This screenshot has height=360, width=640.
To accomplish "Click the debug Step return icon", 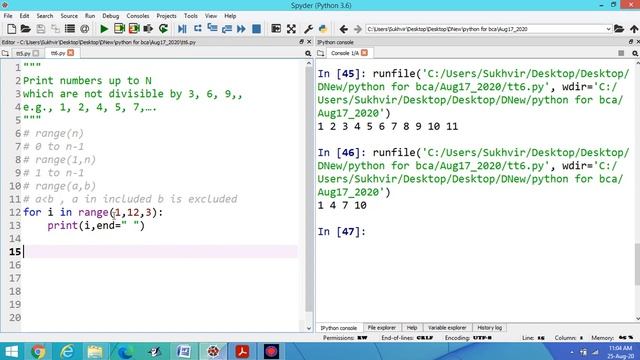I will coord(227,29).
